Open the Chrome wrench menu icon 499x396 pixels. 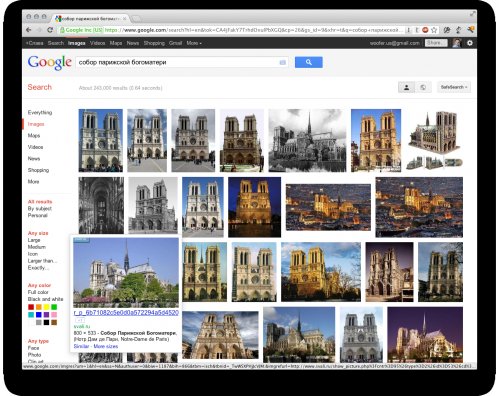tap(470, 30)
